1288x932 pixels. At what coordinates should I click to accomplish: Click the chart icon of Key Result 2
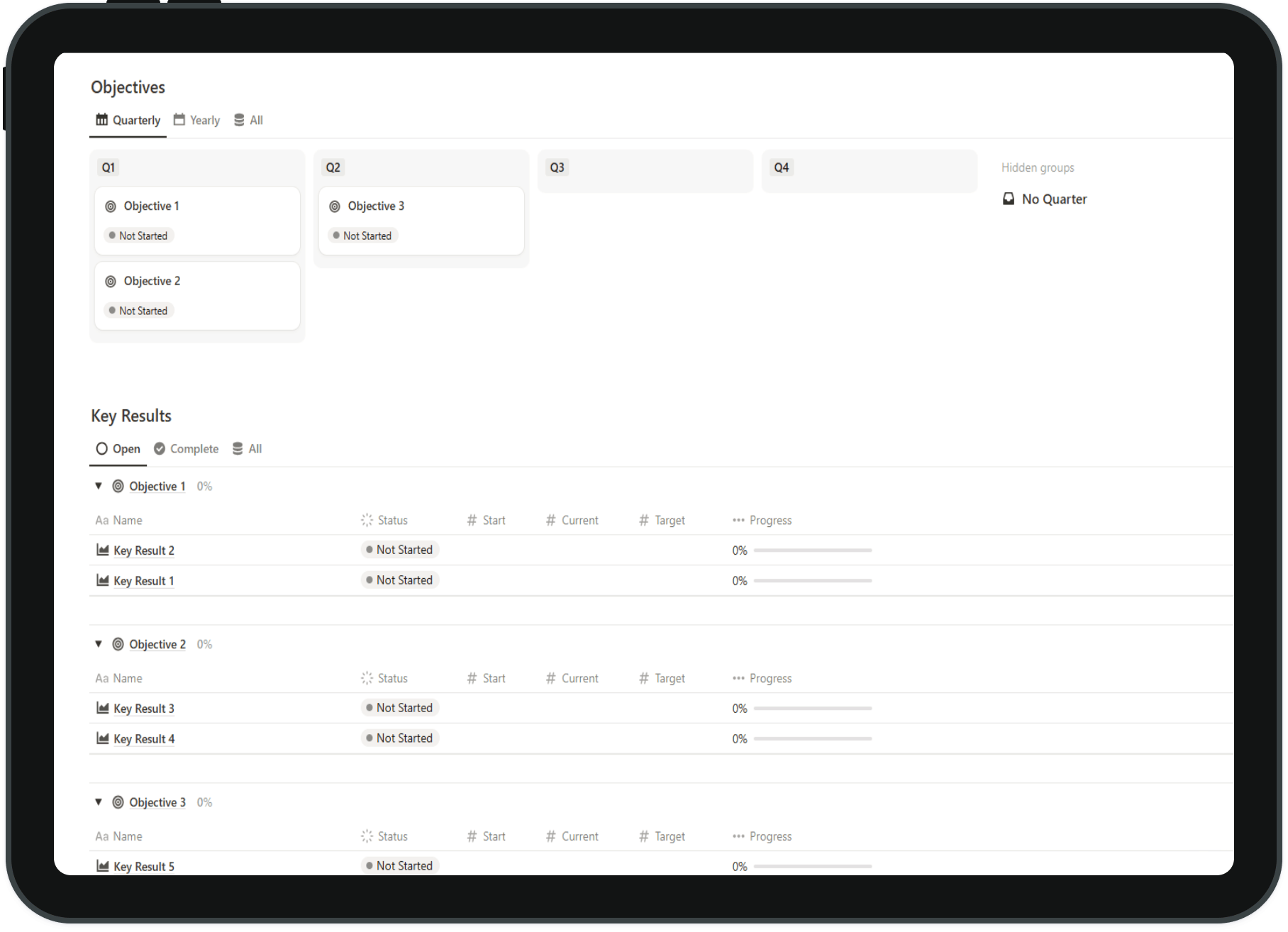pos(103,550)
